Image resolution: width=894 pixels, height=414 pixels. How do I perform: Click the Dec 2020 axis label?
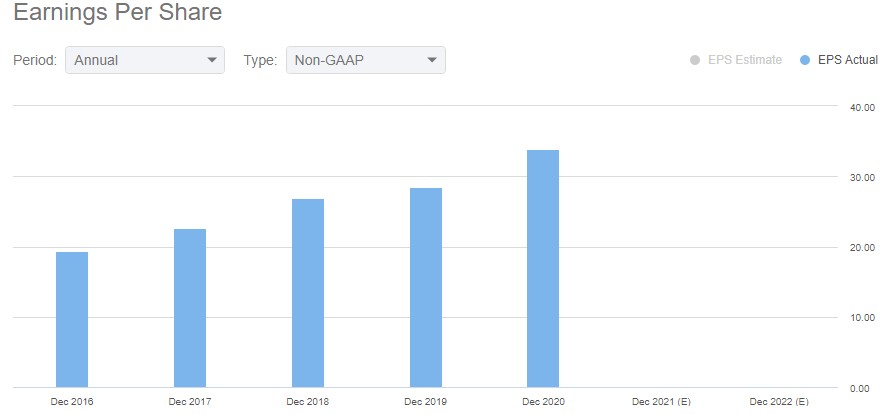(x=543, y=401)
